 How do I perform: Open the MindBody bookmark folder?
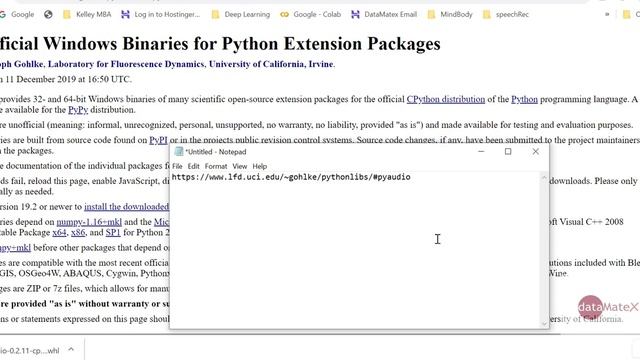450,14
